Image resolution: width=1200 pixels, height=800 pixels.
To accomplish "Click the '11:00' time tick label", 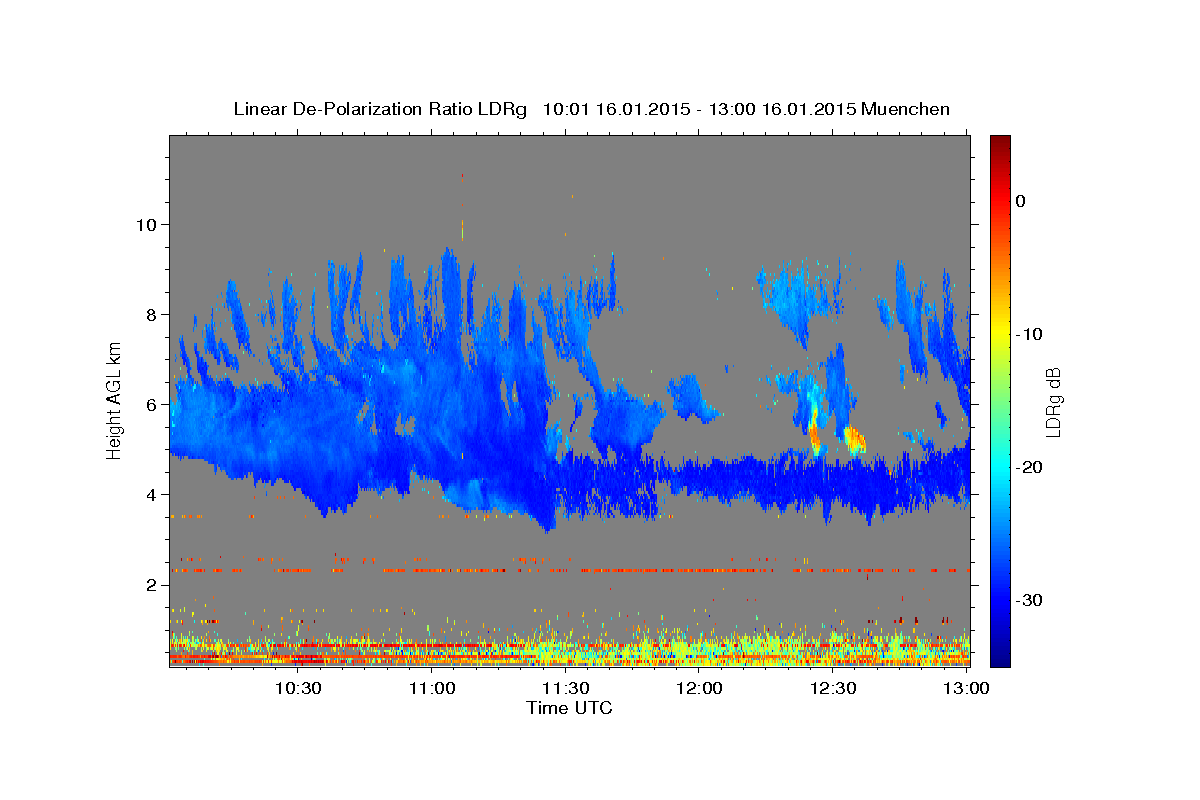I will coord(432,688).
